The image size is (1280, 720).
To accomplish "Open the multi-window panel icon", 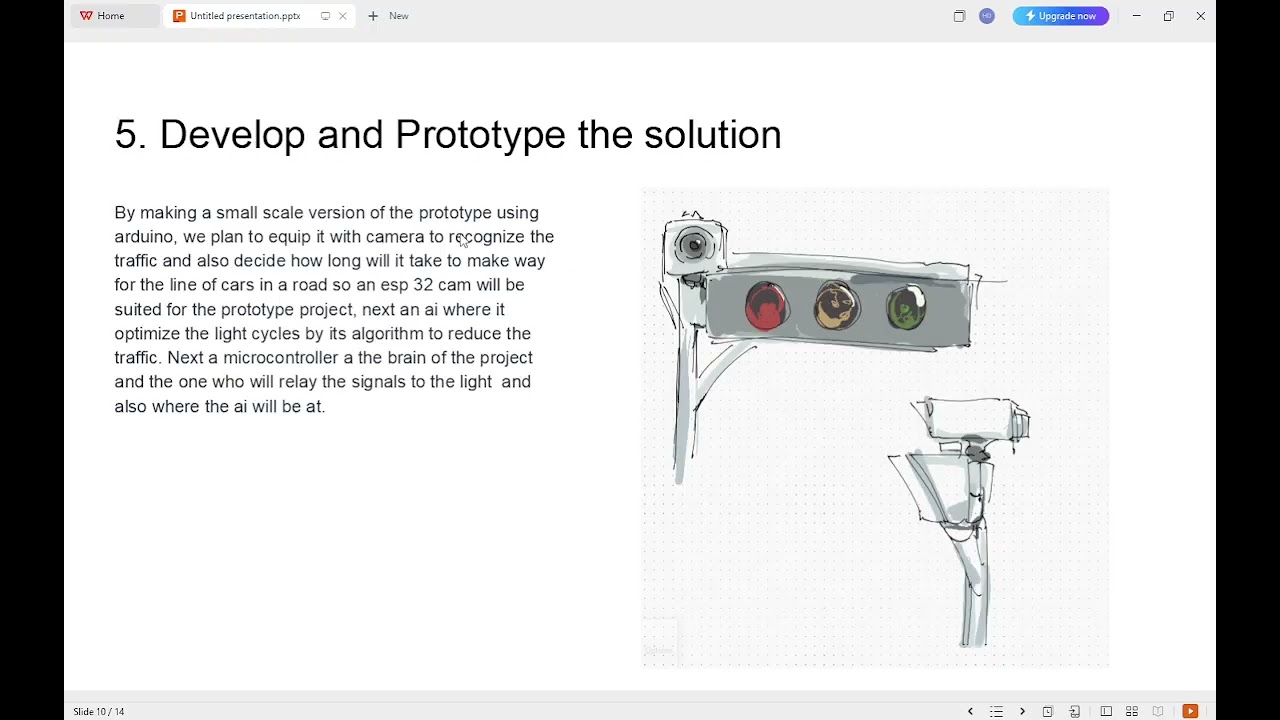I will point(959,16).
